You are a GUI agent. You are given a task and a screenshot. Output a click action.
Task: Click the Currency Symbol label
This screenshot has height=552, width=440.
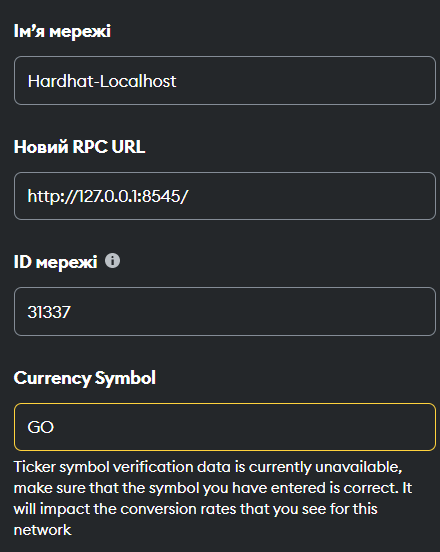click(84, 378)
